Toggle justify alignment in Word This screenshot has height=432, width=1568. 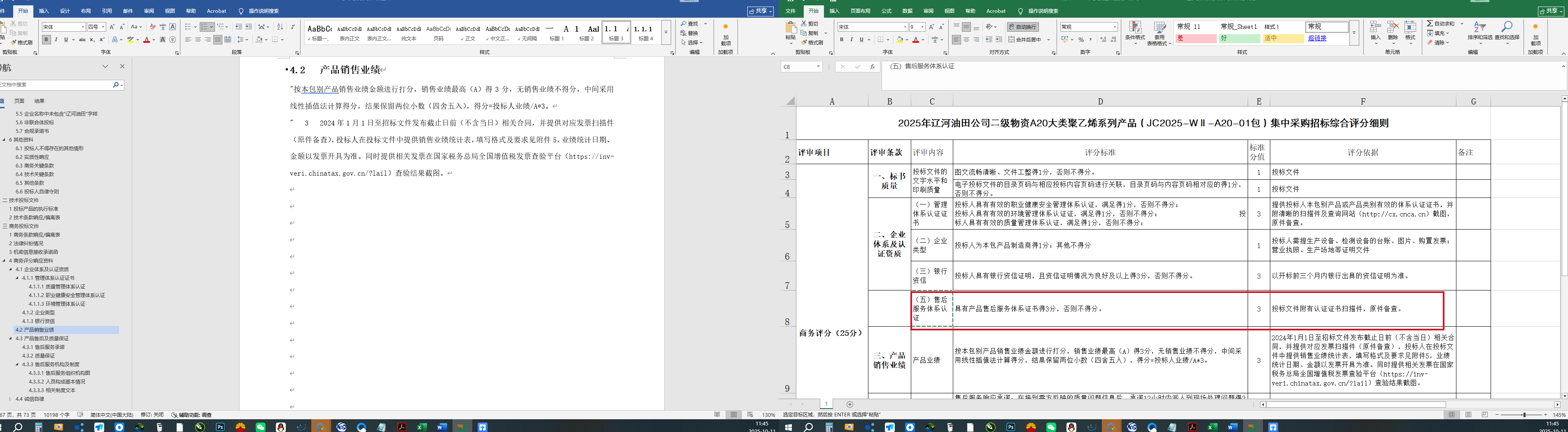pyautogui.click(x=217, y=39)
